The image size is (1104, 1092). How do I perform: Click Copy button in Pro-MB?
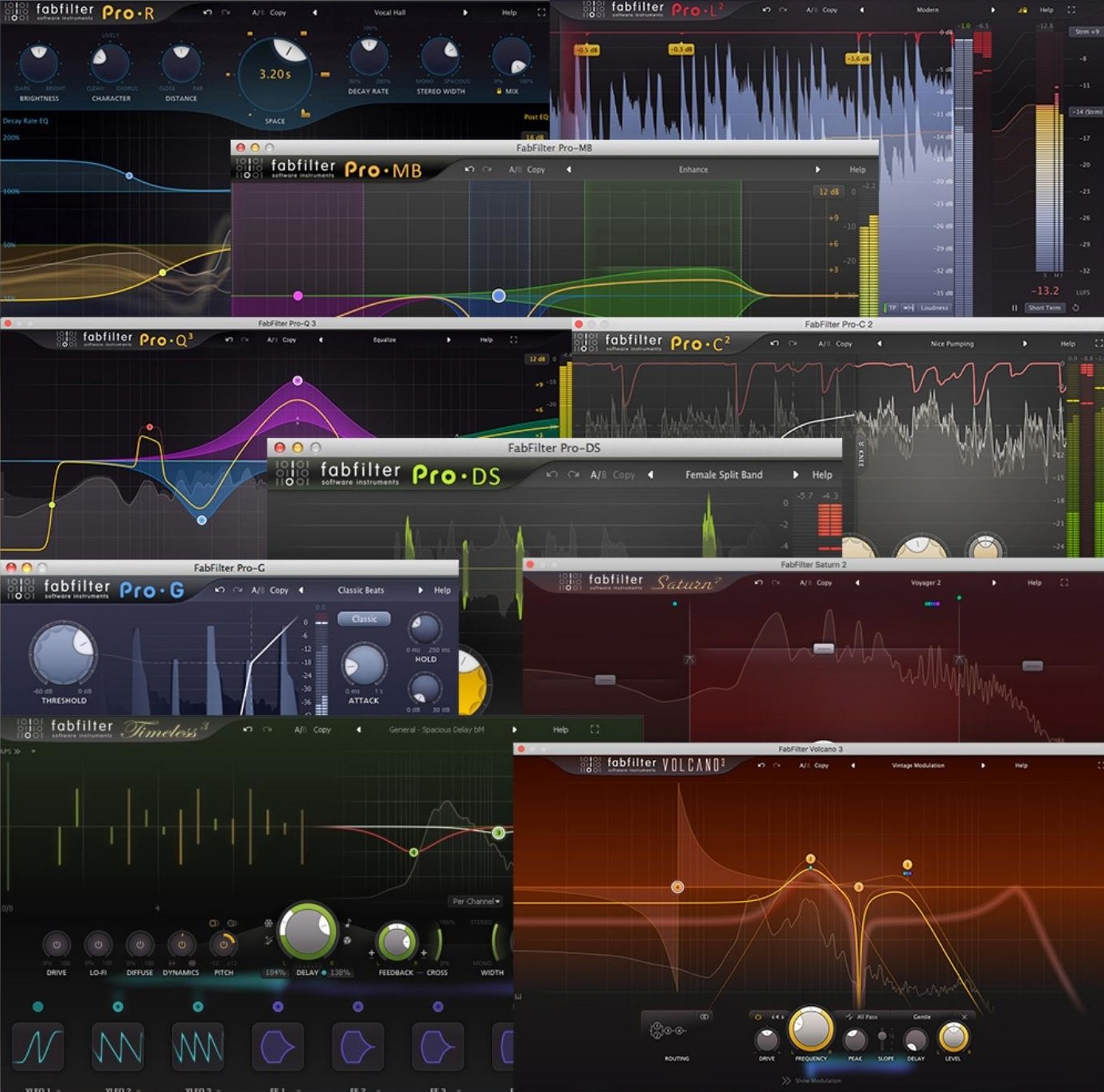click(x=536, y=170)
